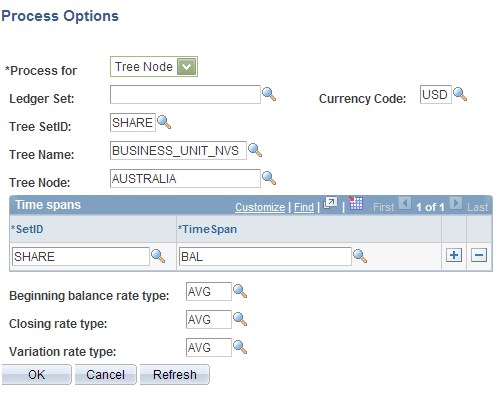Go to previous row arrow in grid

tap(405, 203)
